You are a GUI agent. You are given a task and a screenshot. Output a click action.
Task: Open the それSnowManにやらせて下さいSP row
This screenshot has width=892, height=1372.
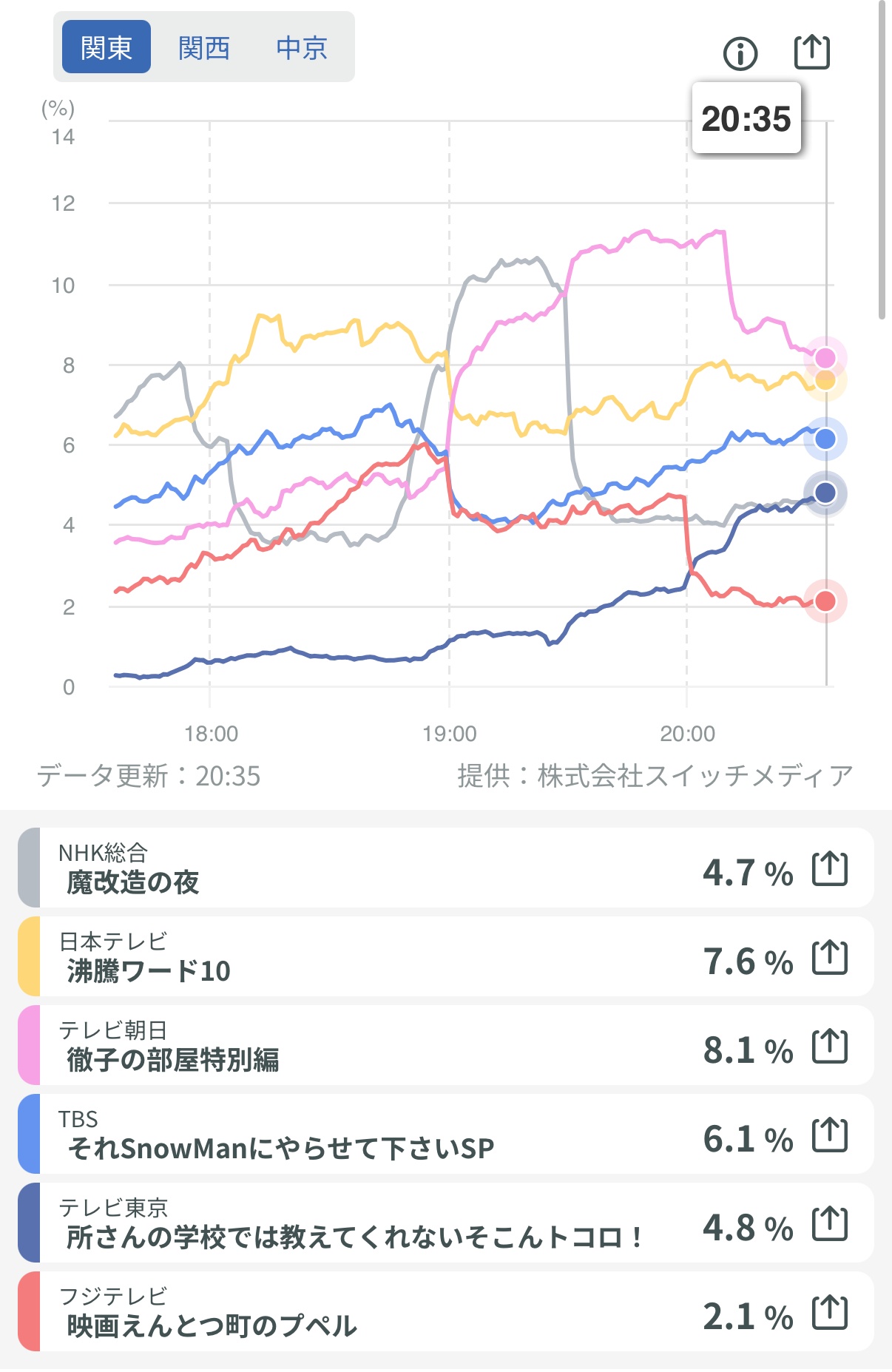(370, 1135)
